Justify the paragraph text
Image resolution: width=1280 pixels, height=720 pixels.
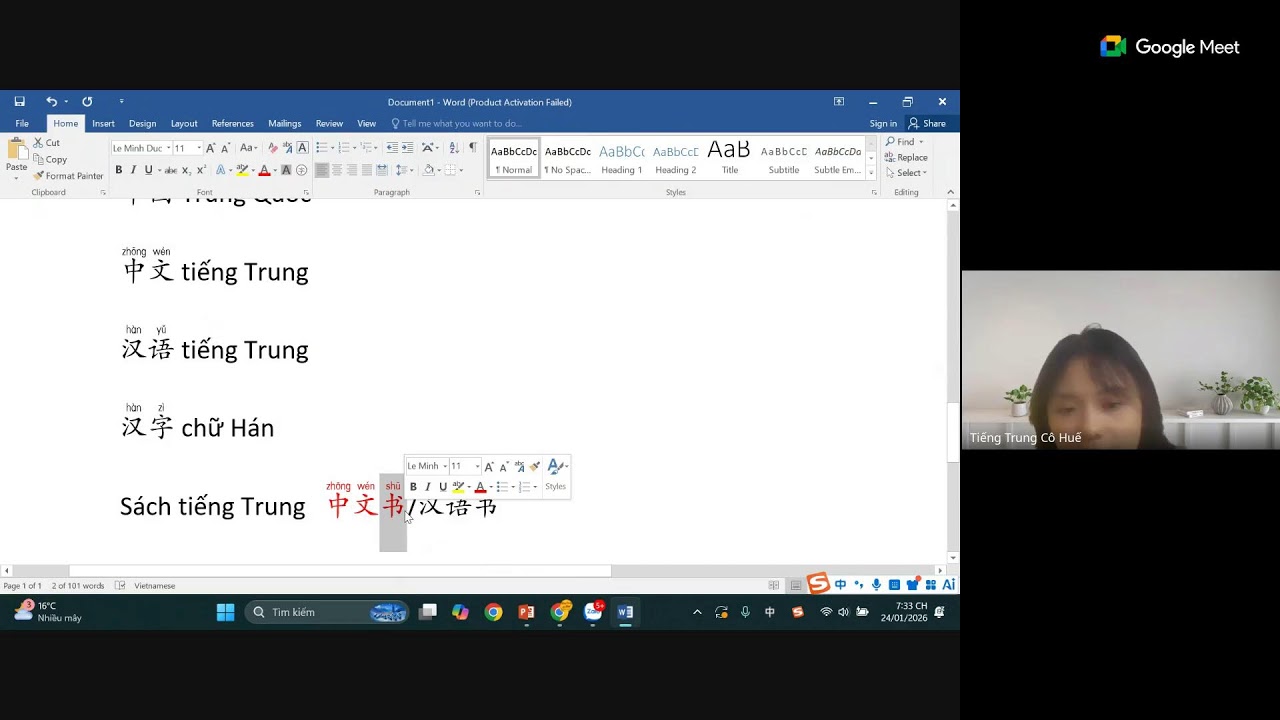coord(367,170)
